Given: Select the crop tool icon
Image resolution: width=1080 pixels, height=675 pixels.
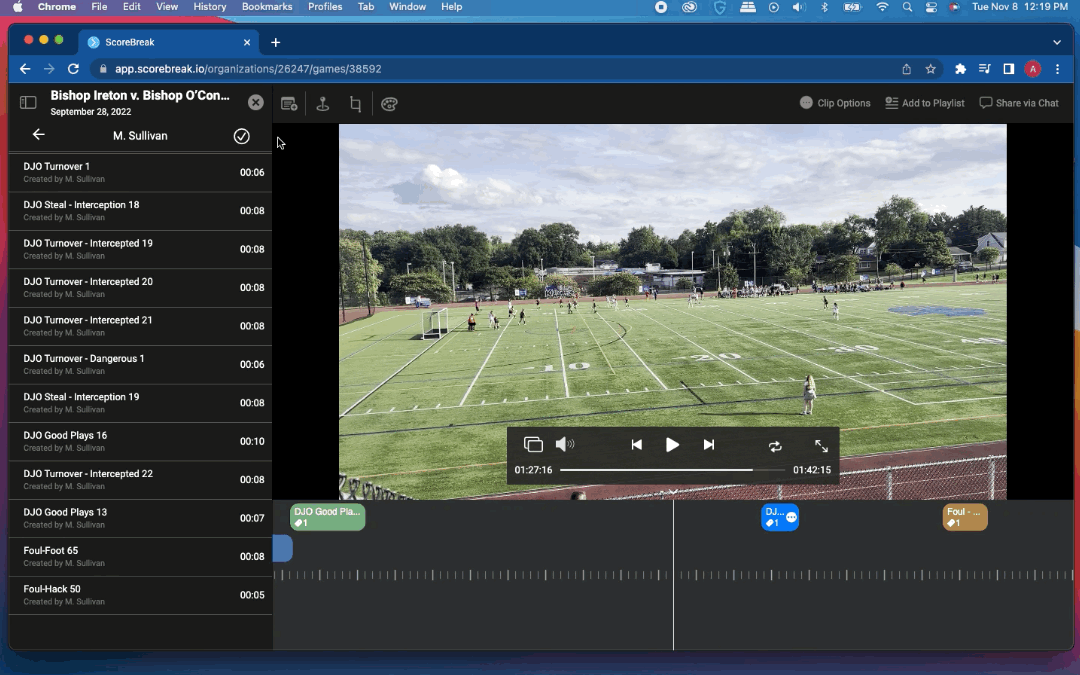Looking at the screenshot, I should pos(355,104).
